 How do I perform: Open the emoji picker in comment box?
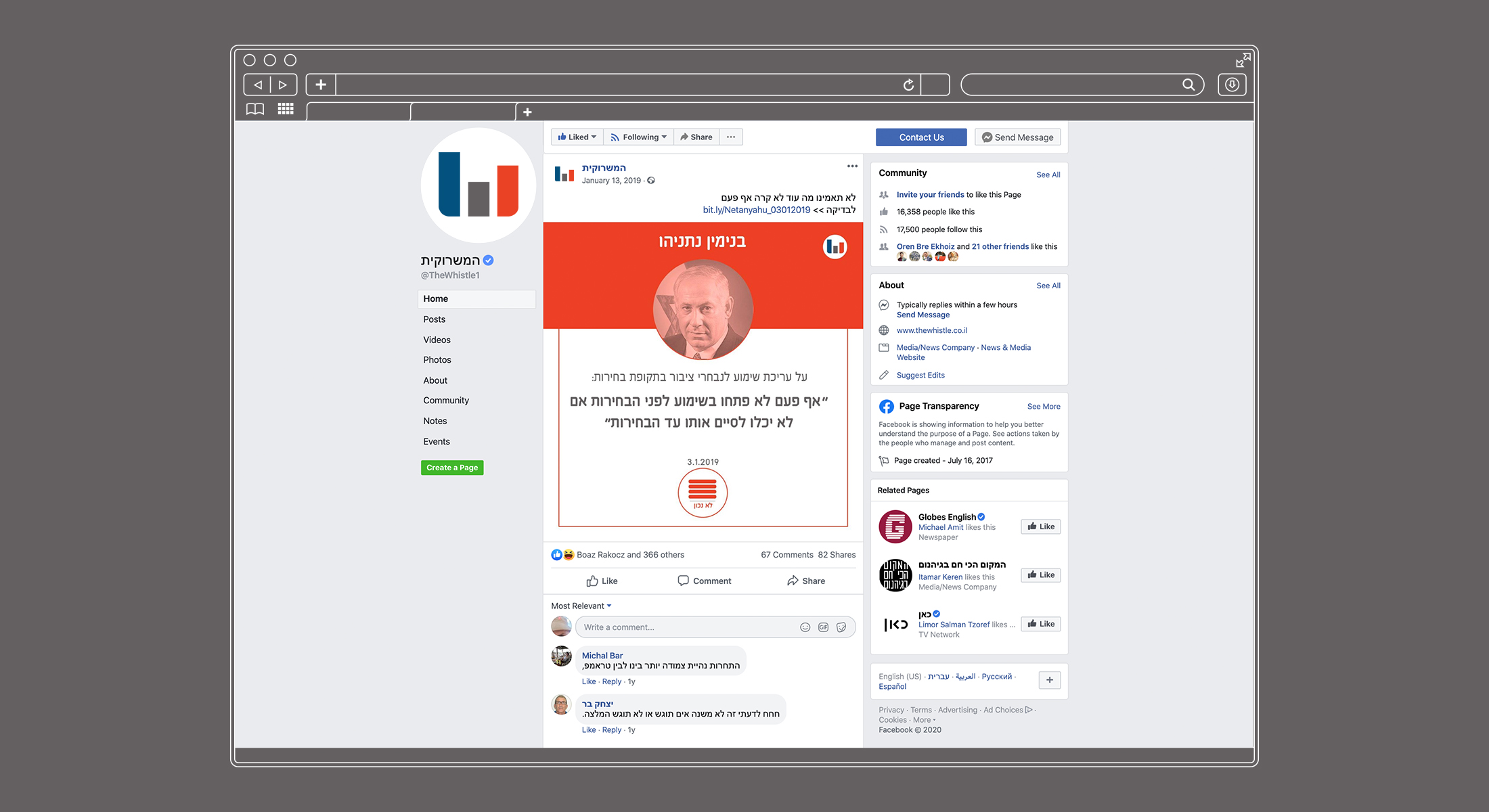click(805, 627)
